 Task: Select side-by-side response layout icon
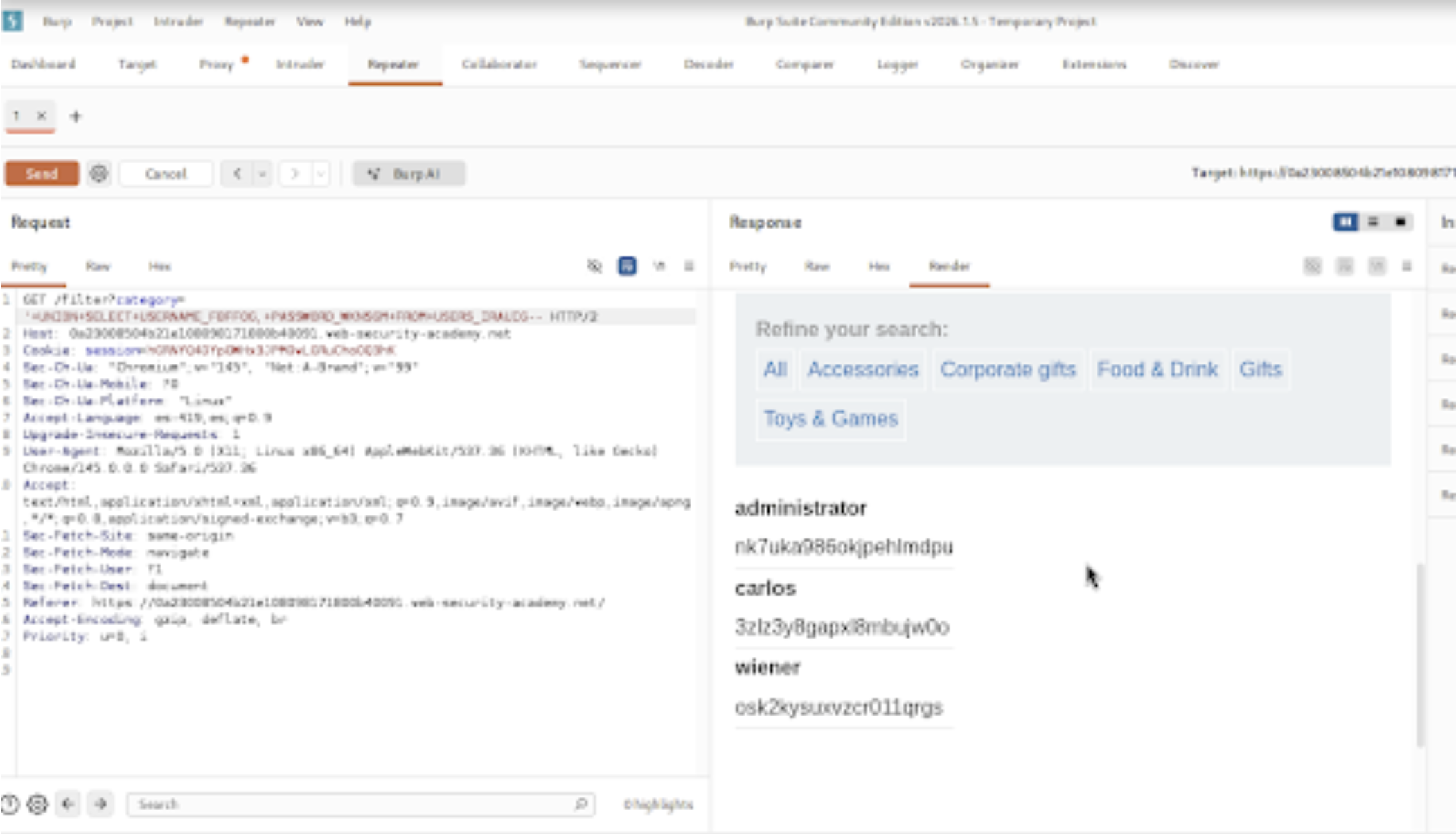coord(1345,222)
